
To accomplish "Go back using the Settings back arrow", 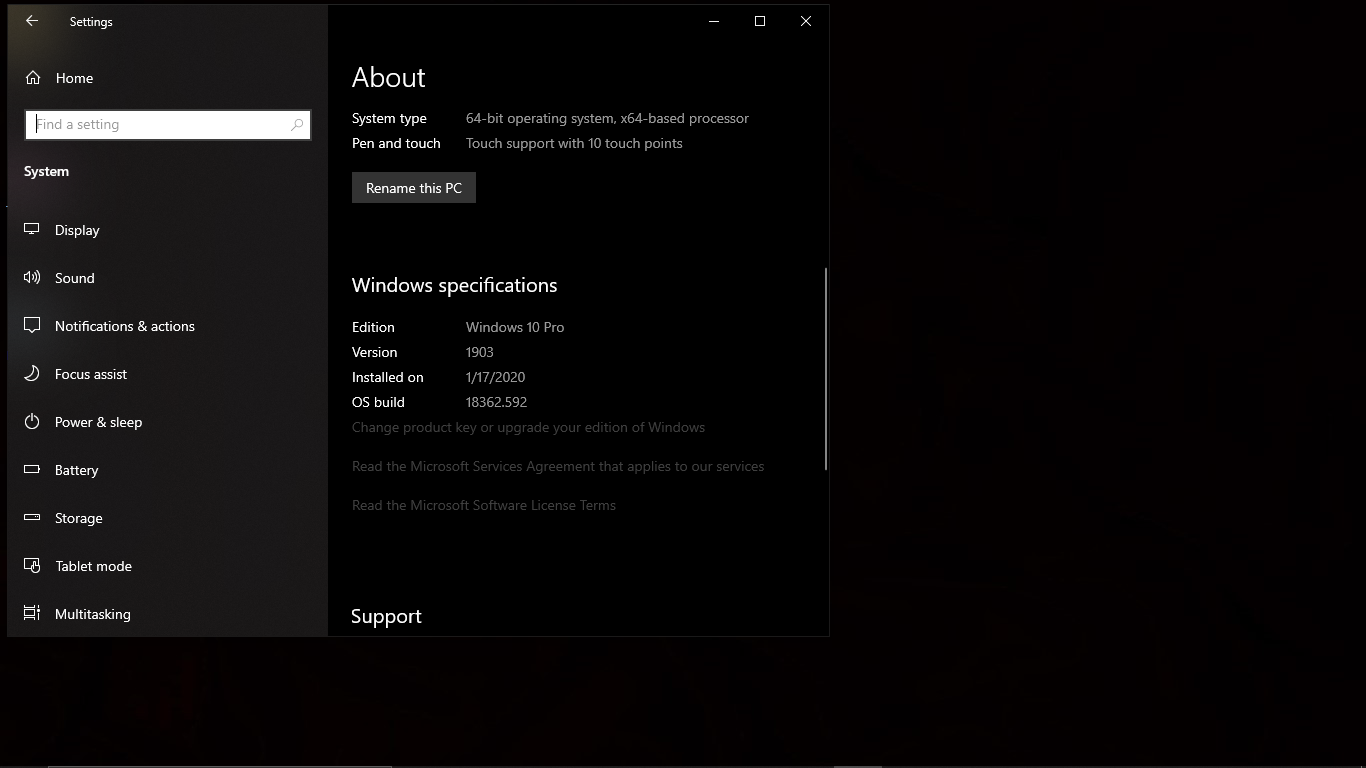I will pos(32,21).
